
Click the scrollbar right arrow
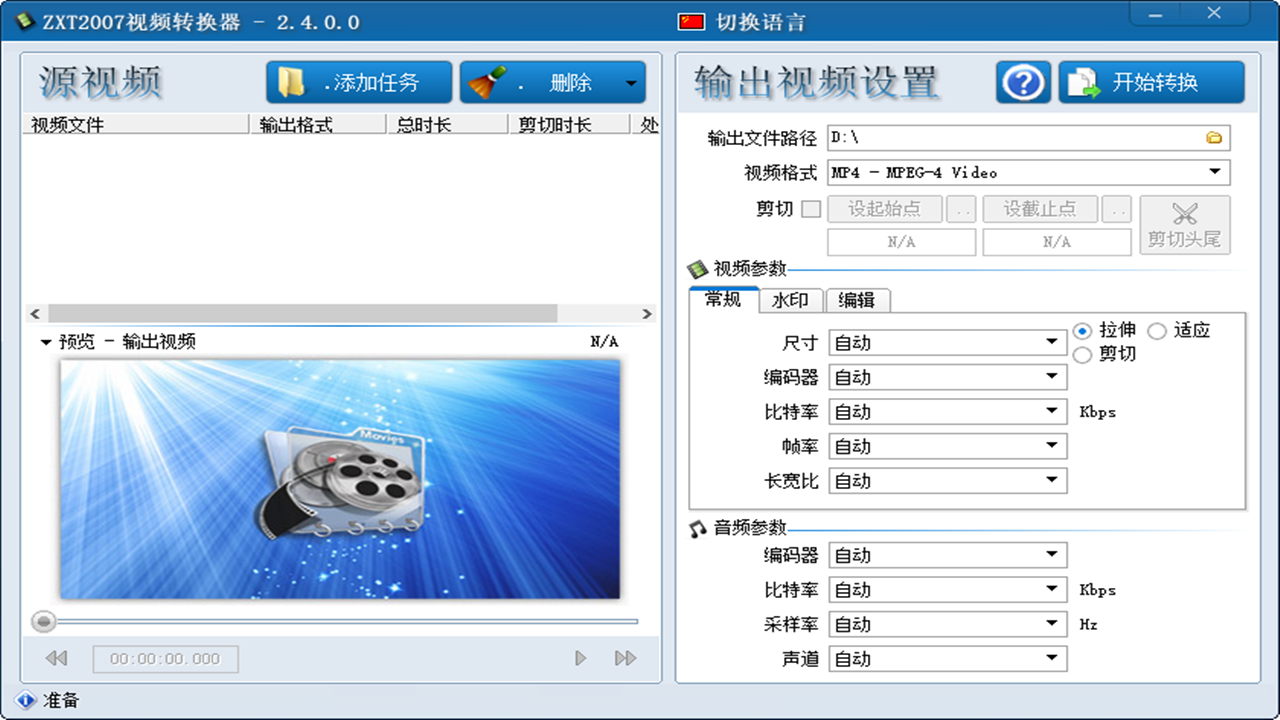[648, 313]
